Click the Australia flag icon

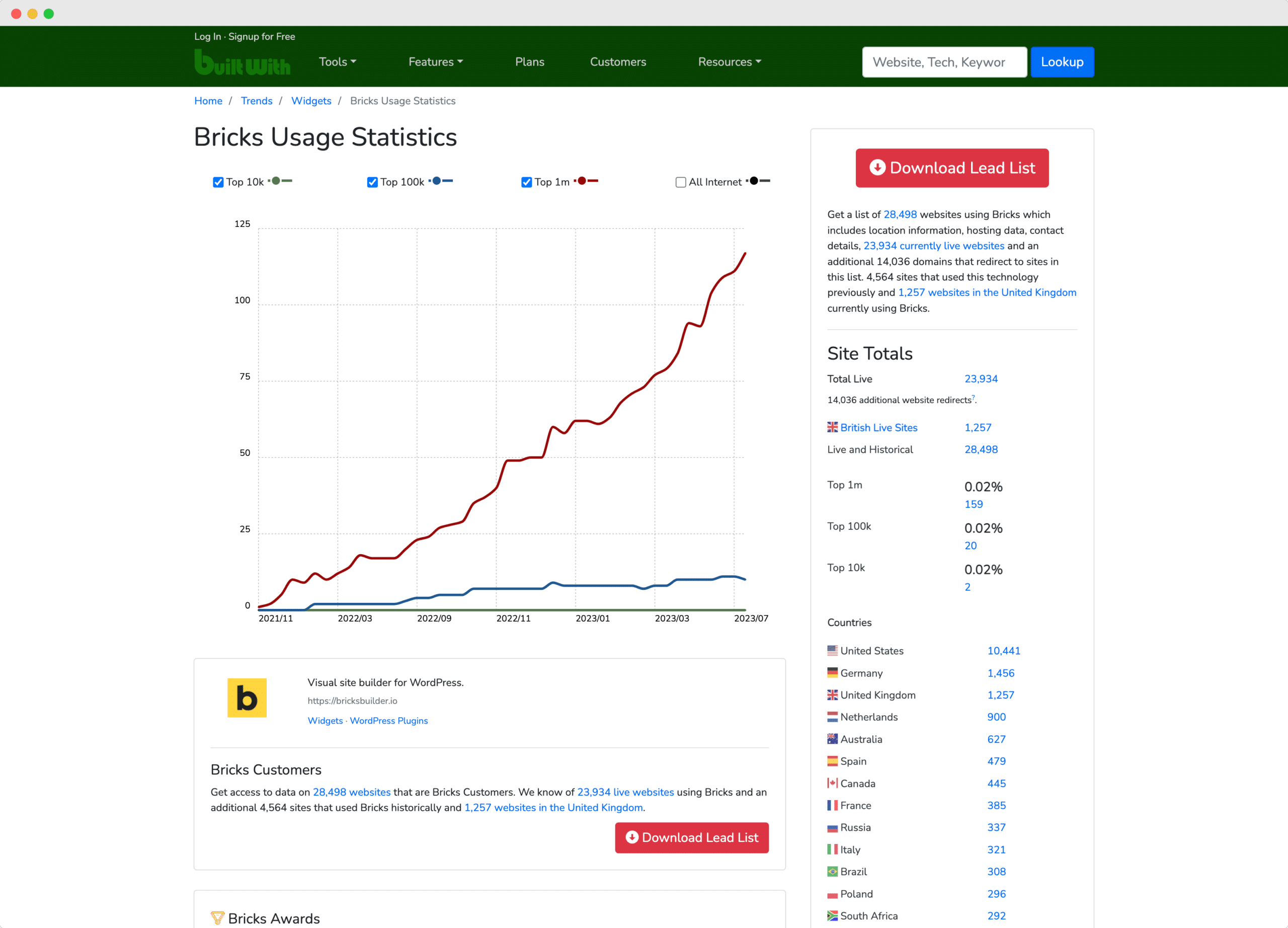pos(832,739)
